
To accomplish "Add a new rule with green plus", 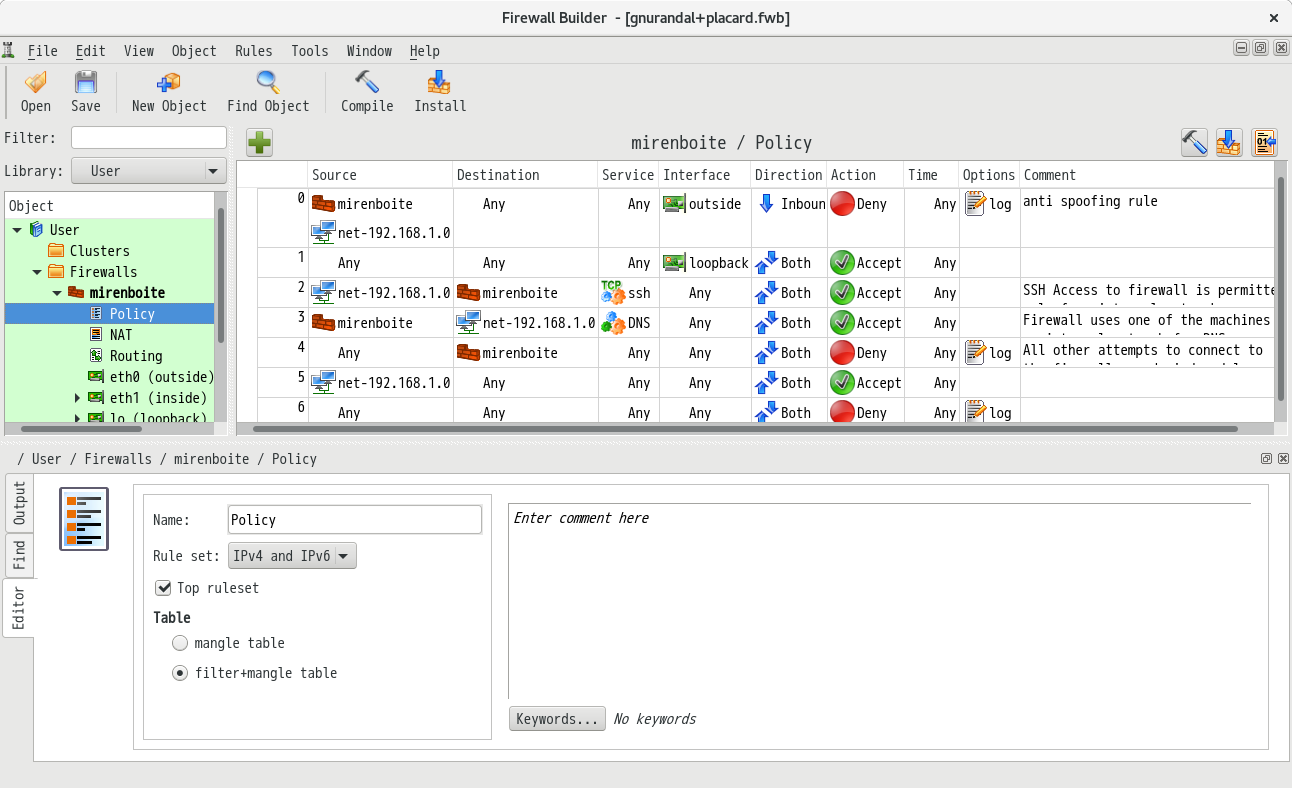I will point(259,143).
